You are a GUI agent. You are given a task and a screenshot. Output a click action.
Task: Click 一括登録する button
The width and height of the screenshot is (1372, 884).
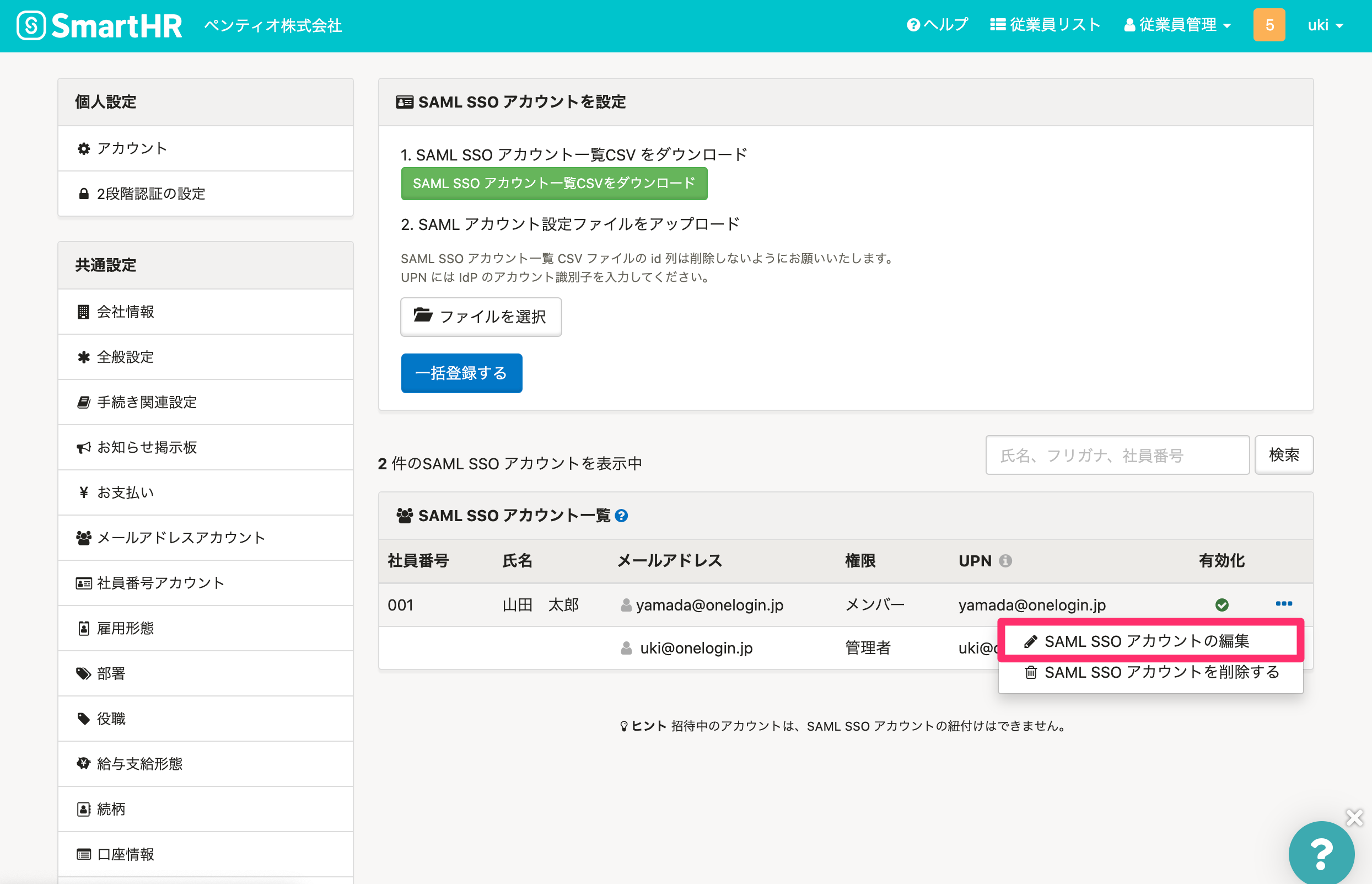point(461,373)
